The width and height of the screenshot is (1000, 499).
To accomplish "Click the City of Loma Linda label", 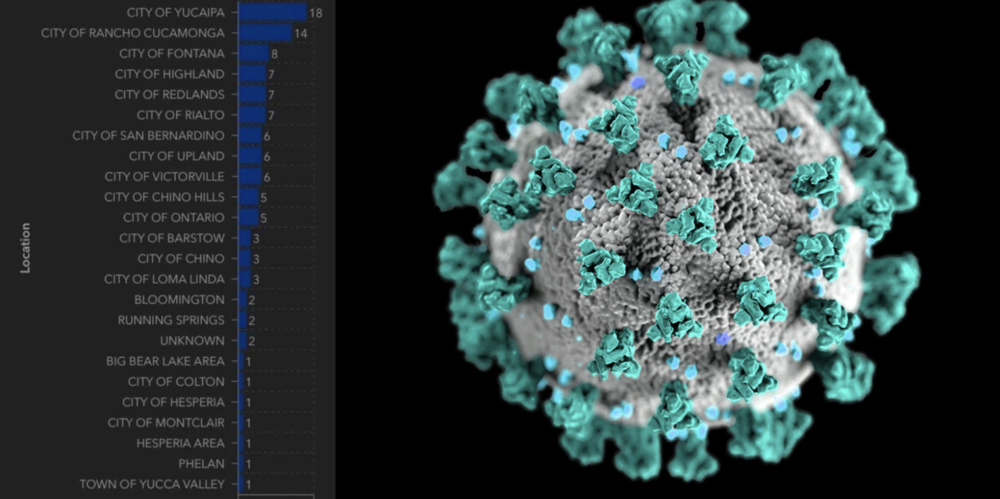I will [x=164, y=279].
